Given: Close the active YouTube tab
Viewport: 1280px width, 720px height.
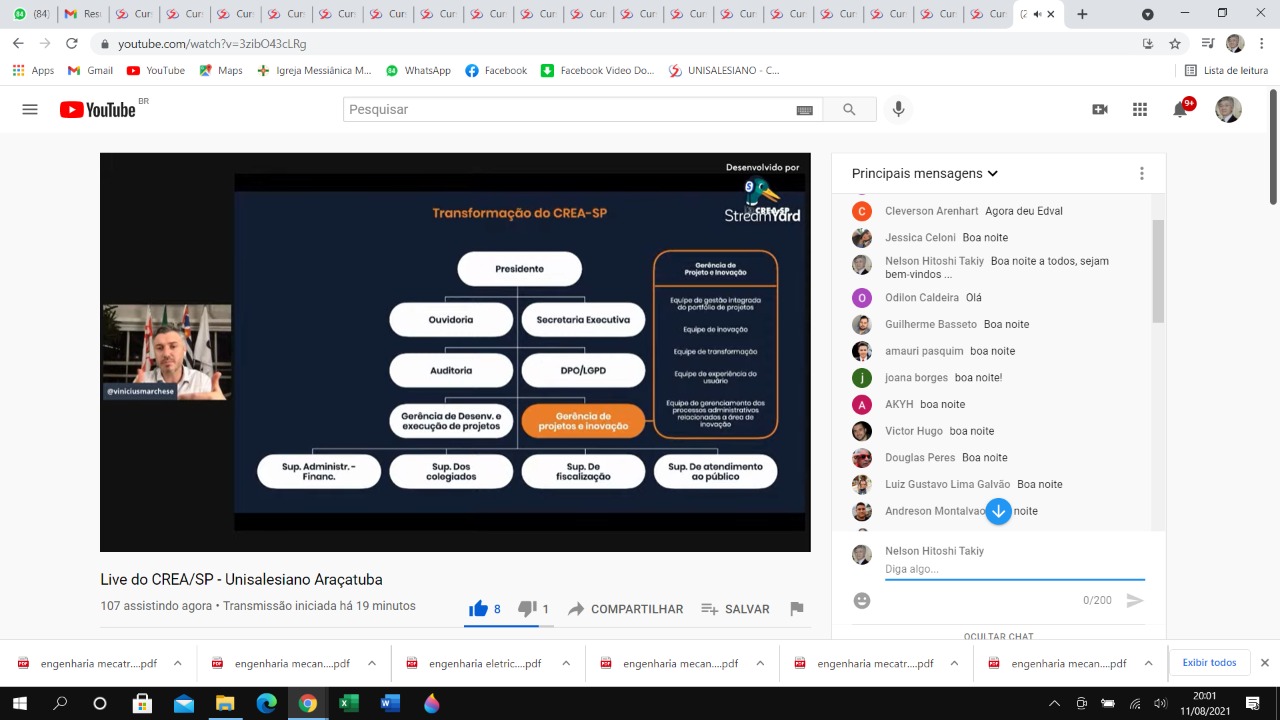Looking at the screenshot, I should click(1051, 14).
